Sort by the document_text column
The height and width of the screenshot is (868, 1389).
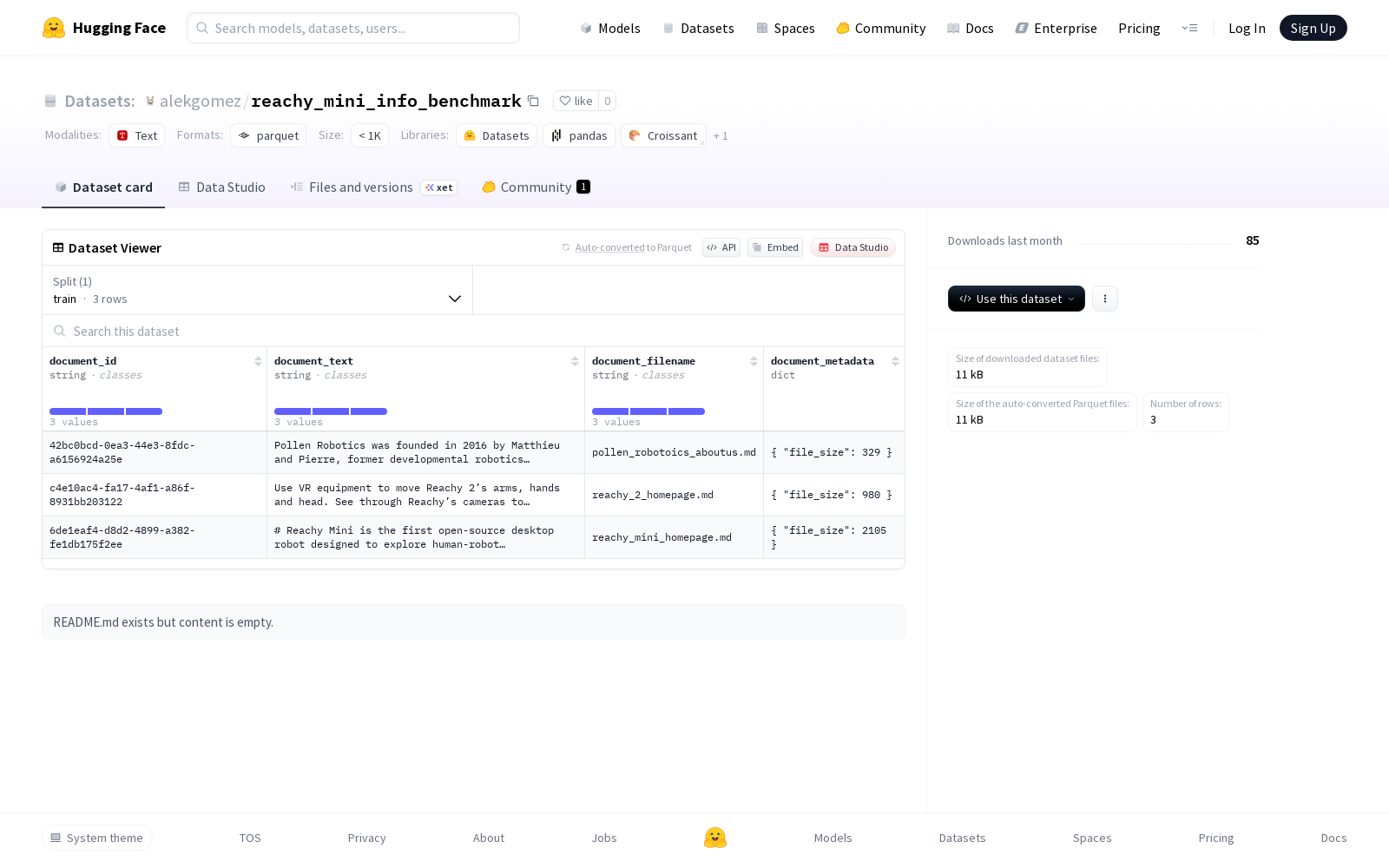[575, 361]
